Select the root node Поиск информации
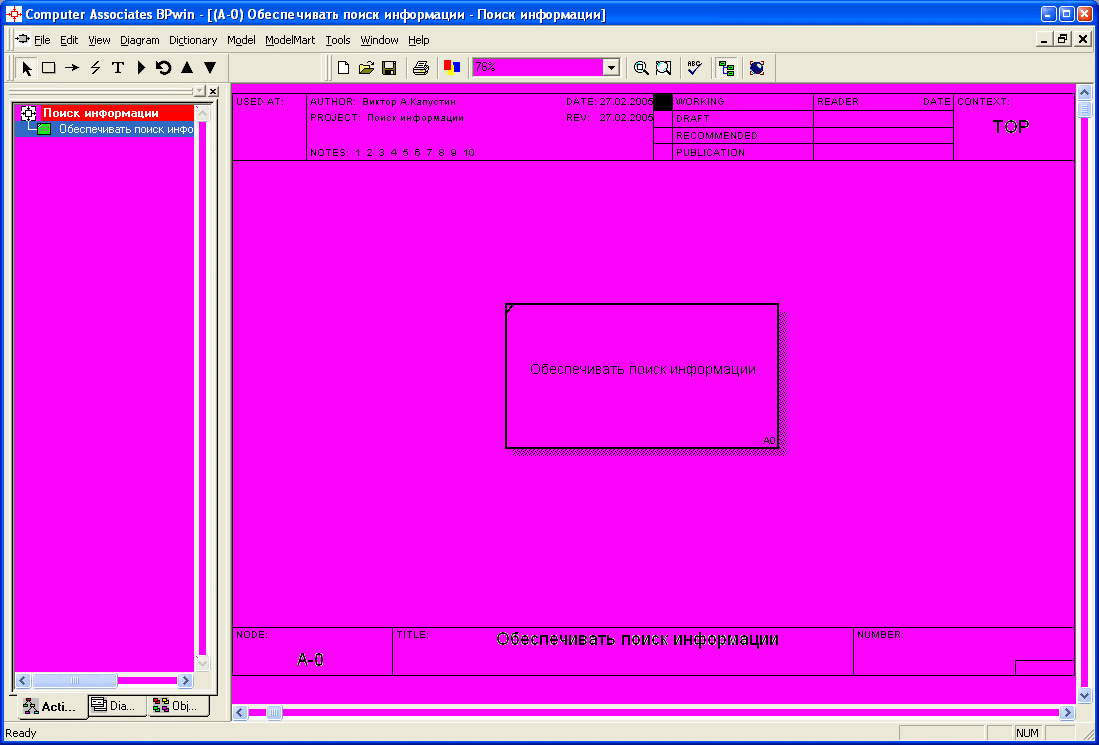This screenshot has height=745, width=1099. tap(100, 113)
